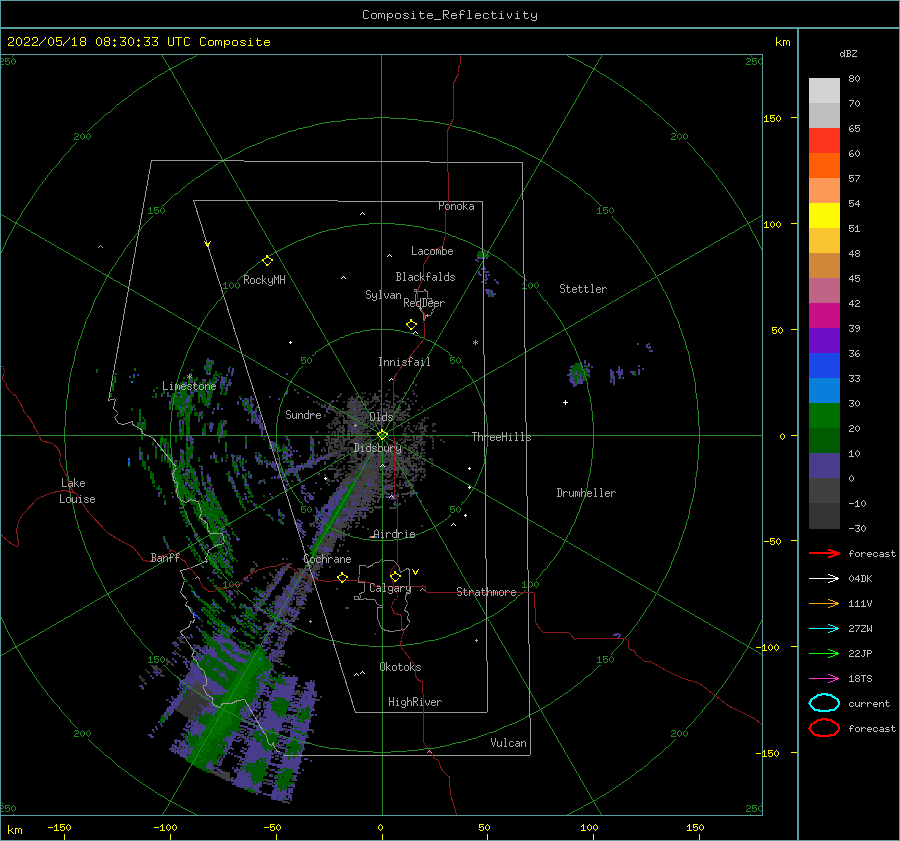Screen dimensions: 900x841
Task: Click the dBZ legend heading
Action: [848, 53]
